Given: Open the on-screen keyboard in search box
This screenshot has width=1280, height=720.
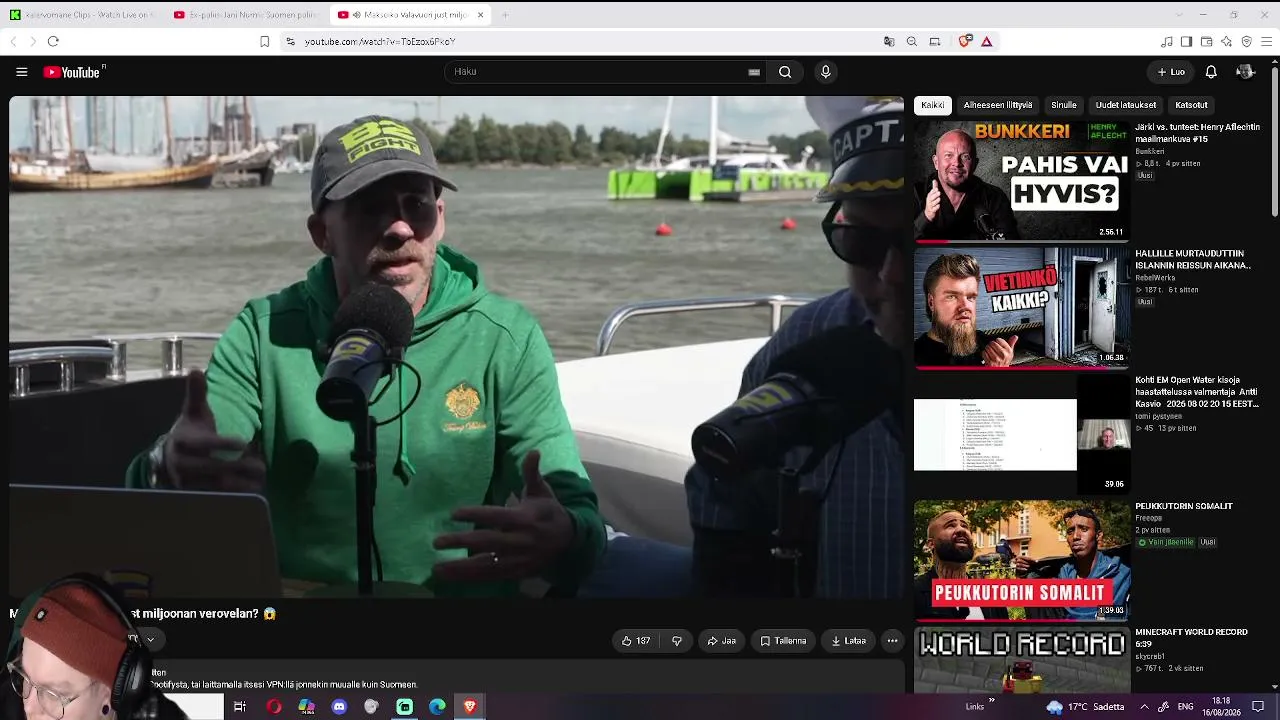Looking at the screenshot, I should 754,72.
